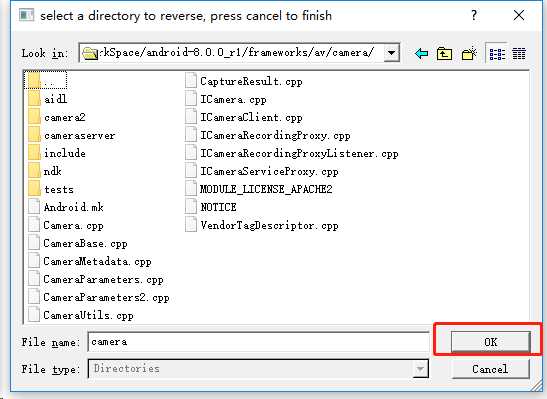
Task: Select the CameraMetadata.cpp file
Action: [90, 262]
